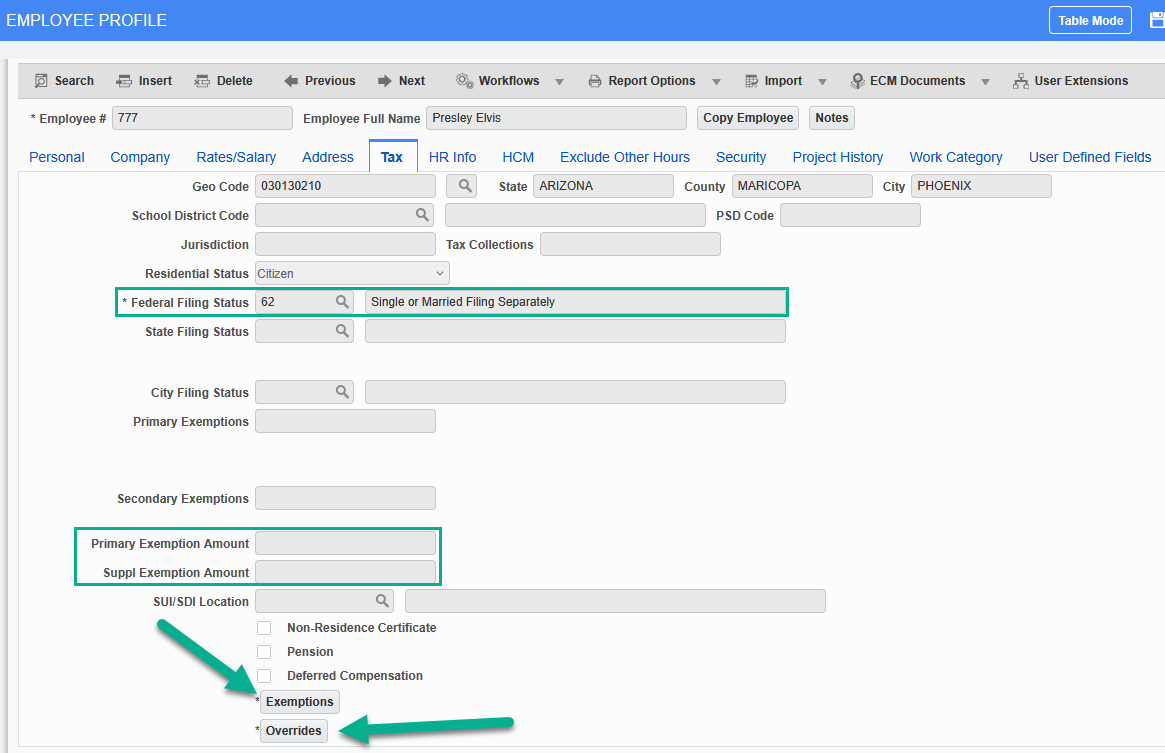Open the HR Info tab

pos(452,157)
